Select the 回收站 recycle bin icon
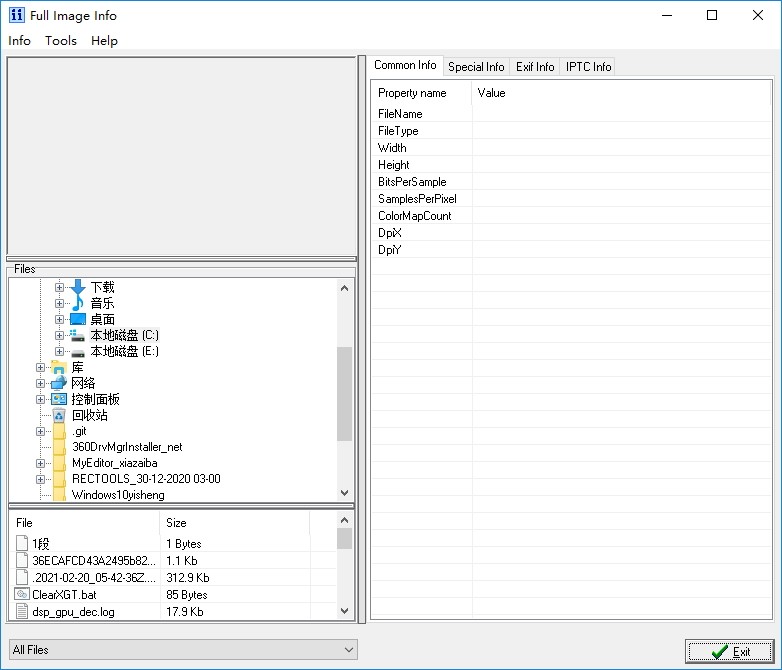The image size is (782, 670). 59,415
